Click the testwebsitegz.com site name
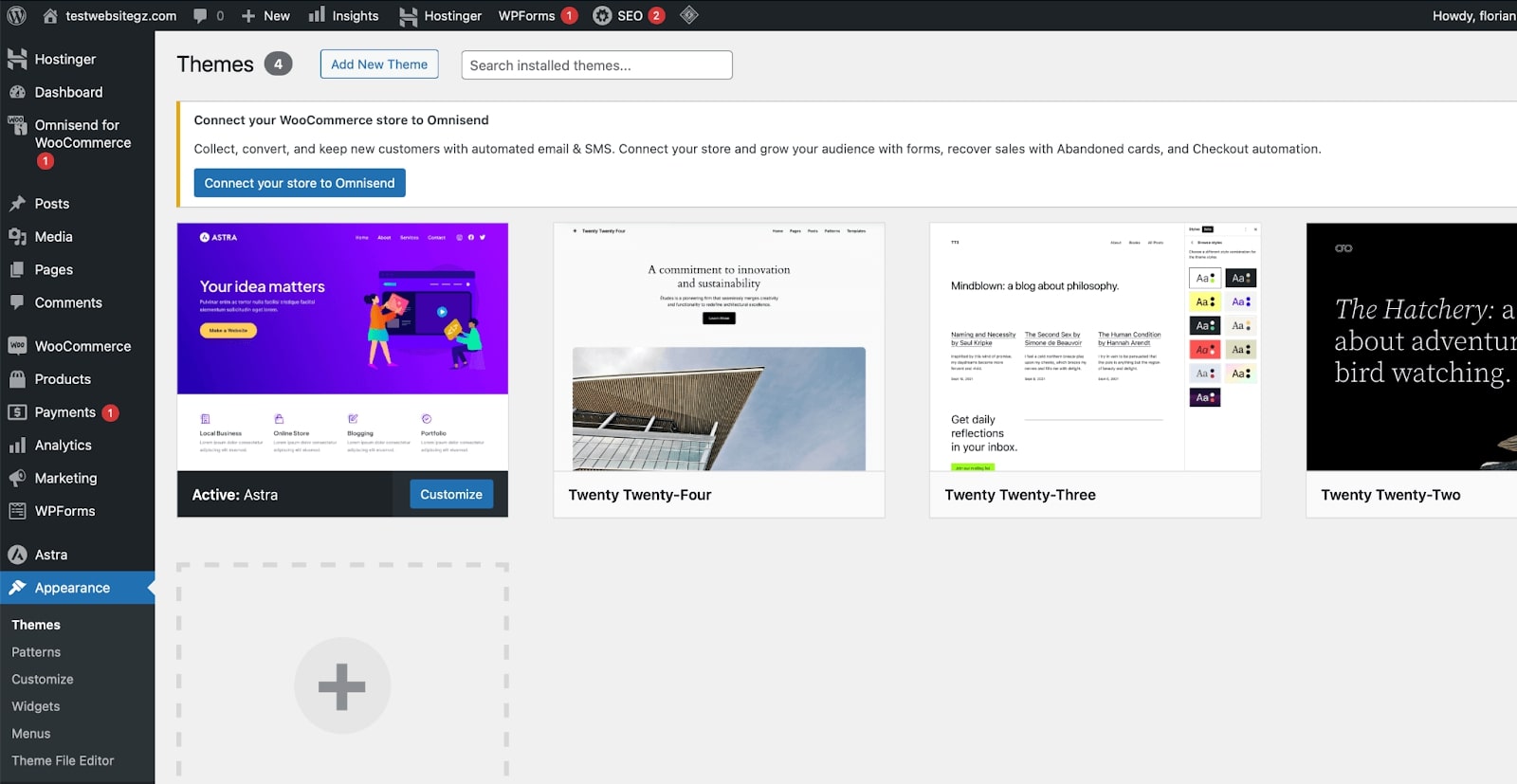 click(120, 15)
